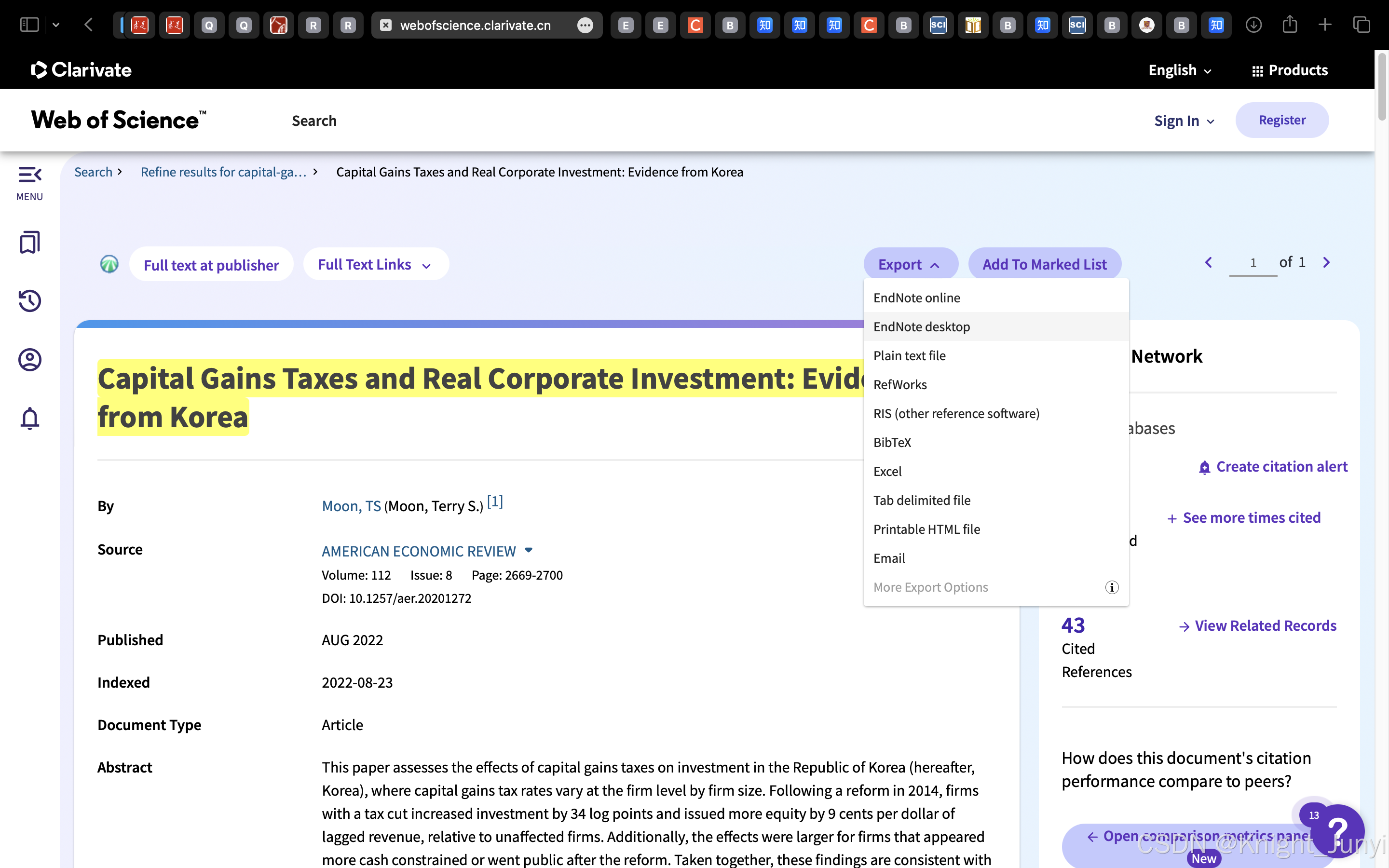
Task: Click the record number input field
Action: click(x=1253, y=263)
